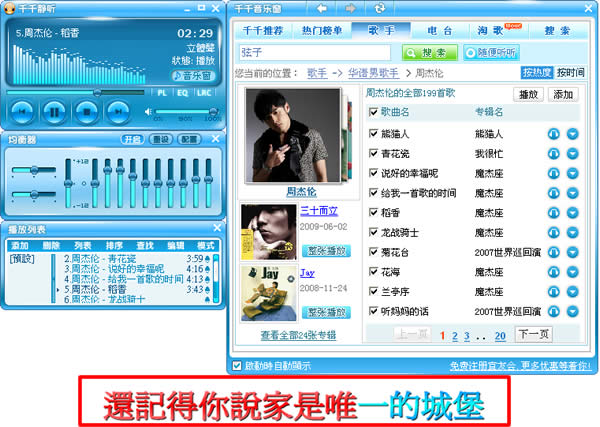Select playlist song 2.周杰伦 - 青花瓷
600x427 pixels.
pyautogui.click(x=137, y=259)
